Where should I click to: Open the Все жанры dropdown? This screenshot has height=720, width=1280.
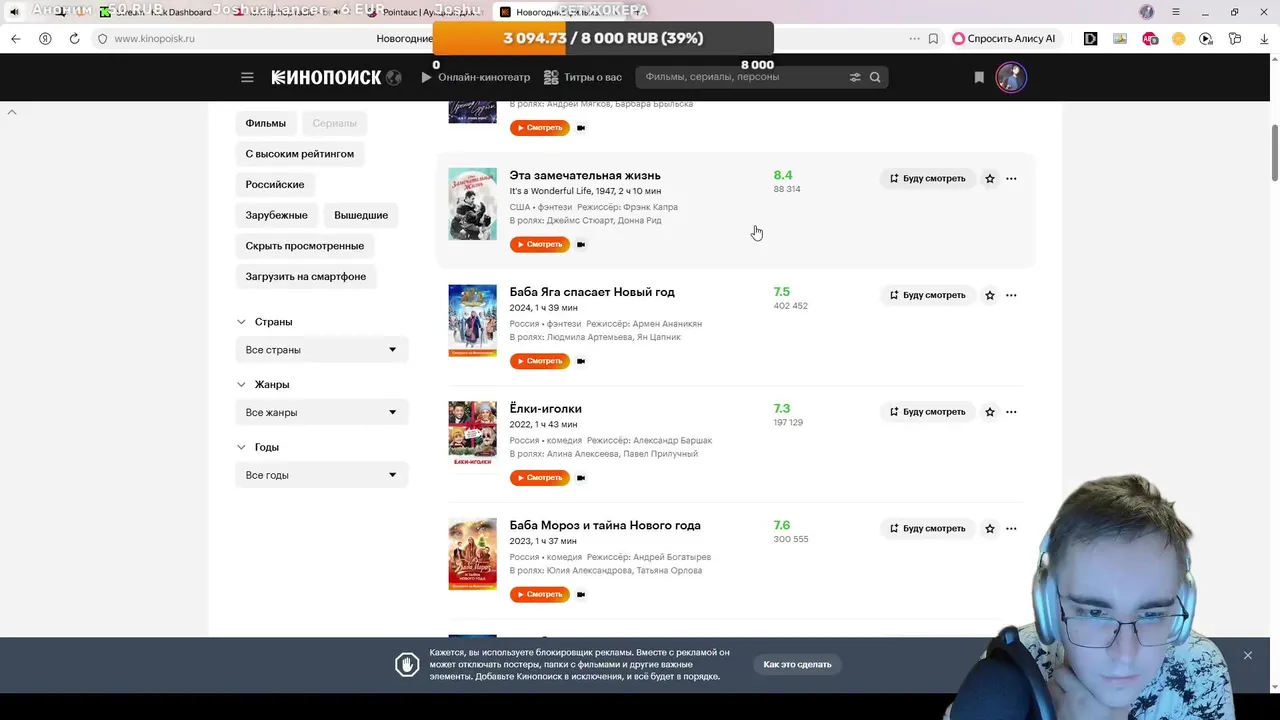[x=322, y=412]
